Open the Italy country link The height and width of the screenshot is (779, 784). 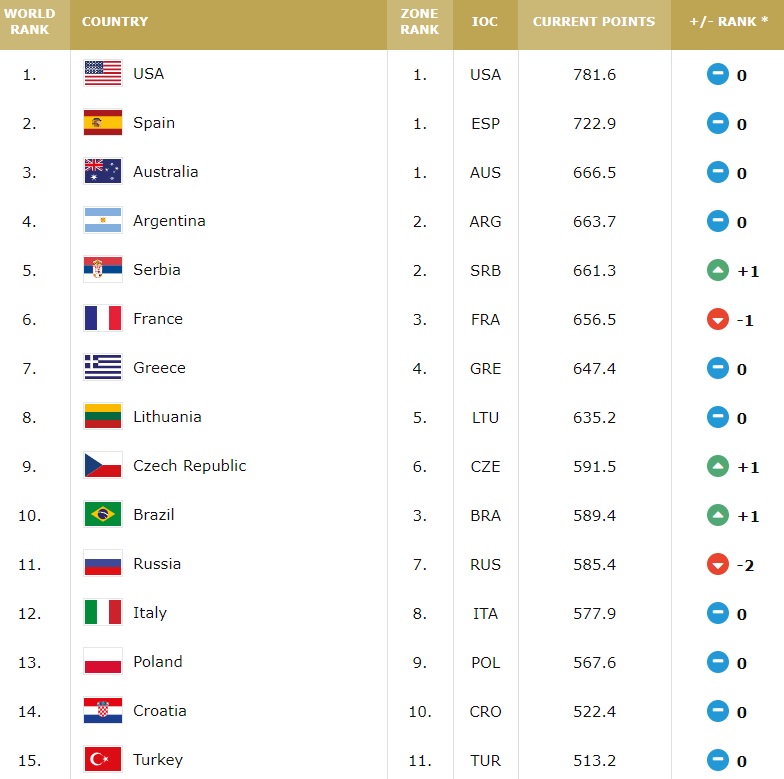[150, 613]
